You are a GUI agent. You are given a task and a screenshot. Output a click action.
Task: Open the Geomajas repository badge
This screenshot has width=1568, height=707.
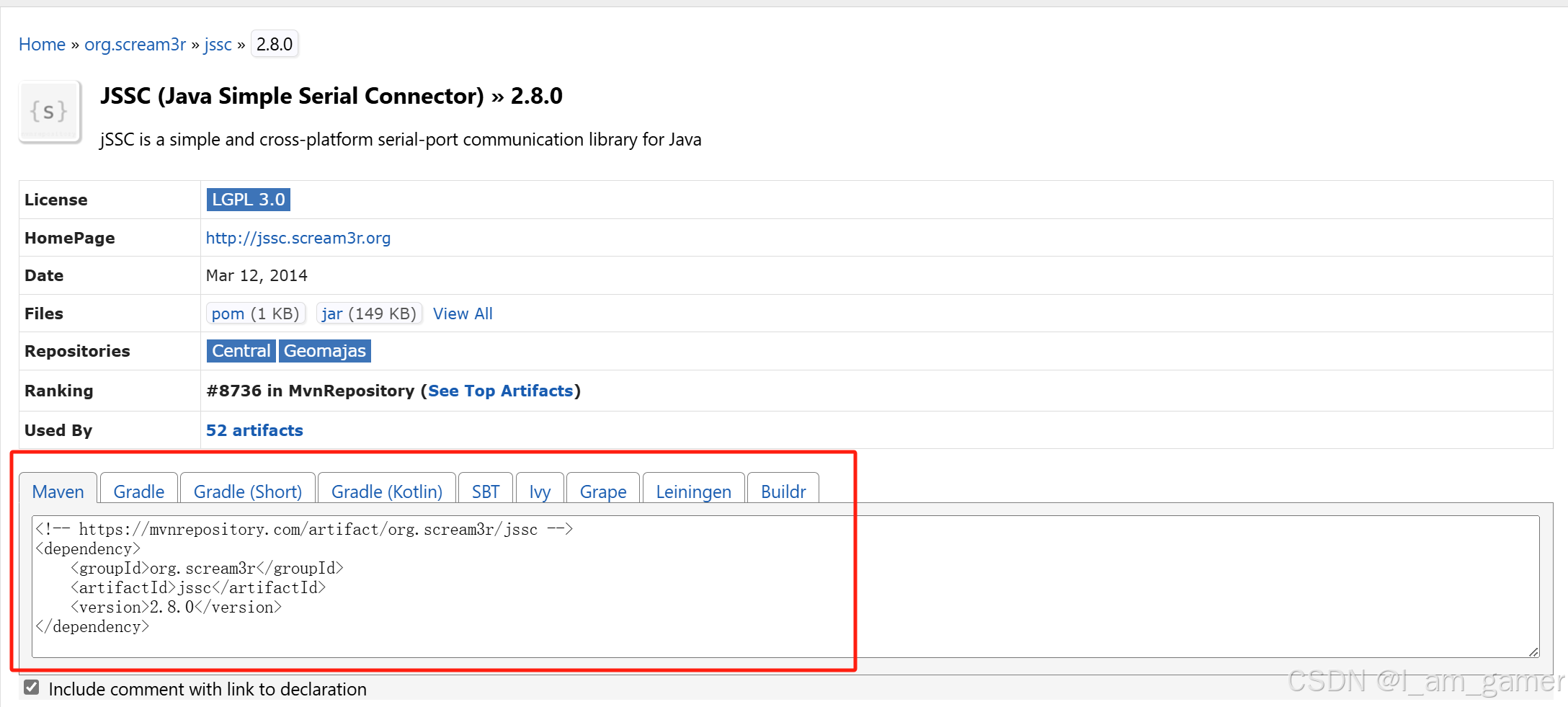coord(324,351)
